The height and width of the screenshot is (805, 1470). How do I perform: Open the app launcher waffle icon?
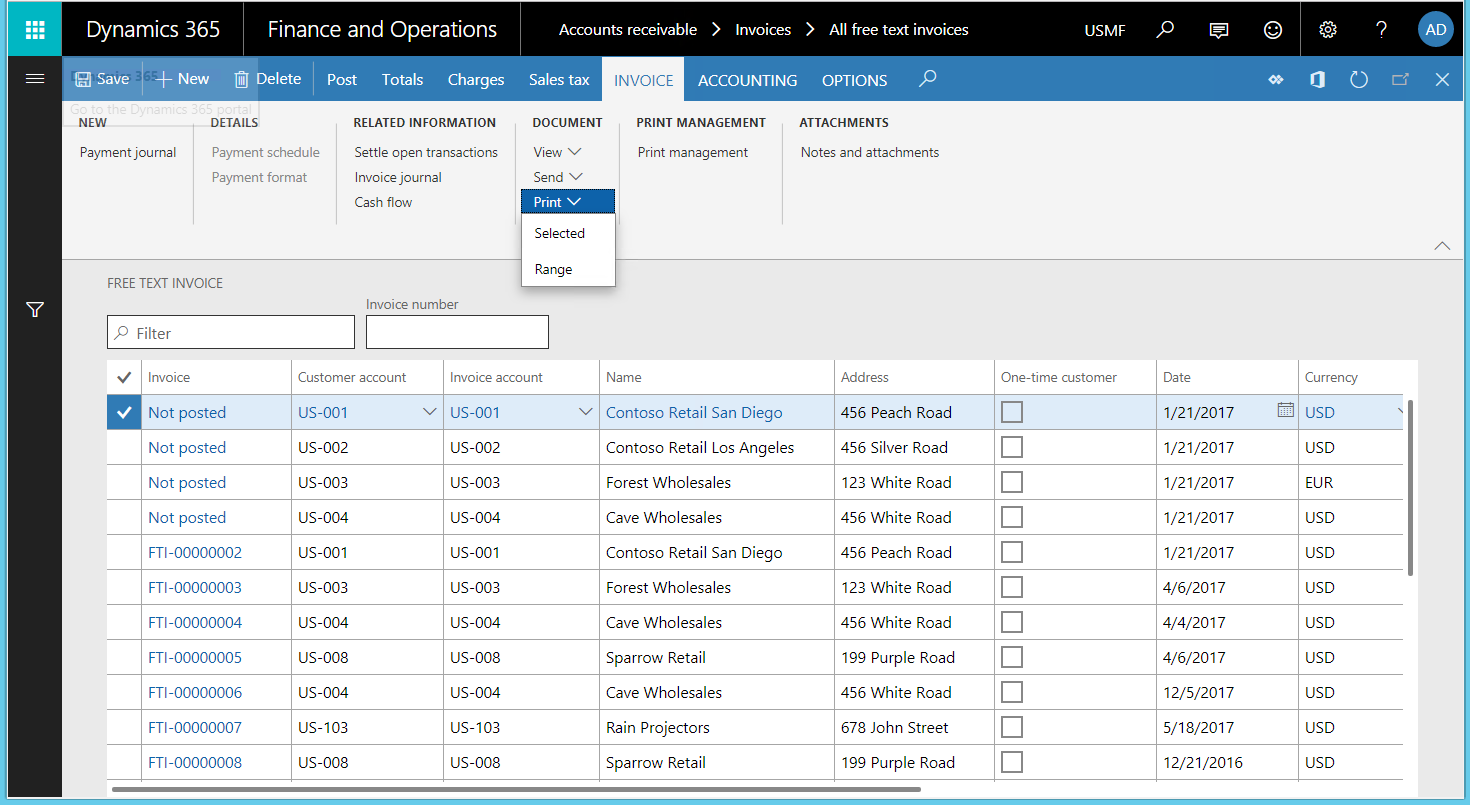[x=34, y=29]
